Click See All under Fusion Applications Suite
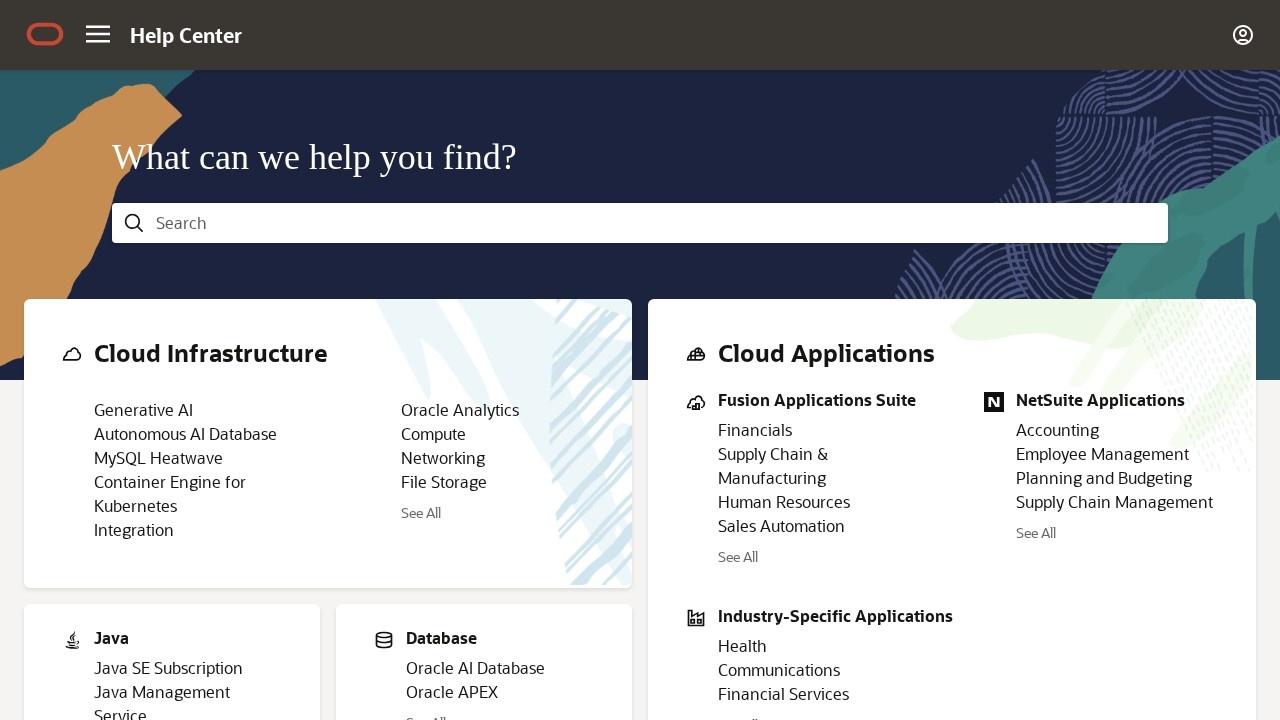This screenshot has height=720, width=1280. [738, 557]
